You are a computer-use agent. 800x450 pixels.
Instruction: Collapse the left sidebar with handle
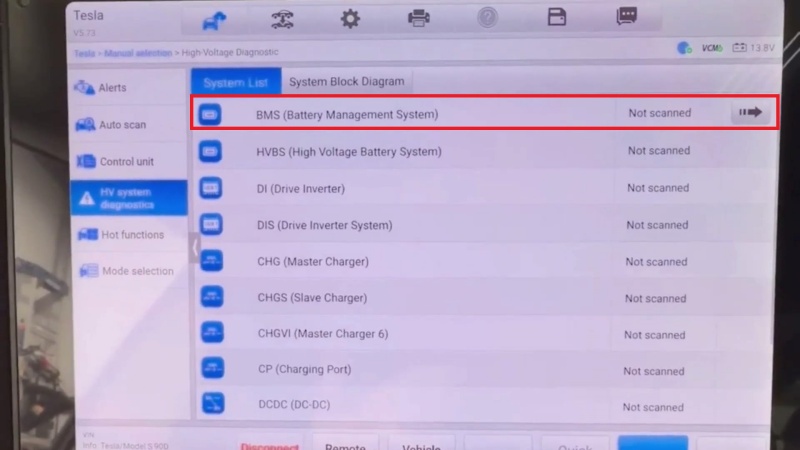click(194, 248)
